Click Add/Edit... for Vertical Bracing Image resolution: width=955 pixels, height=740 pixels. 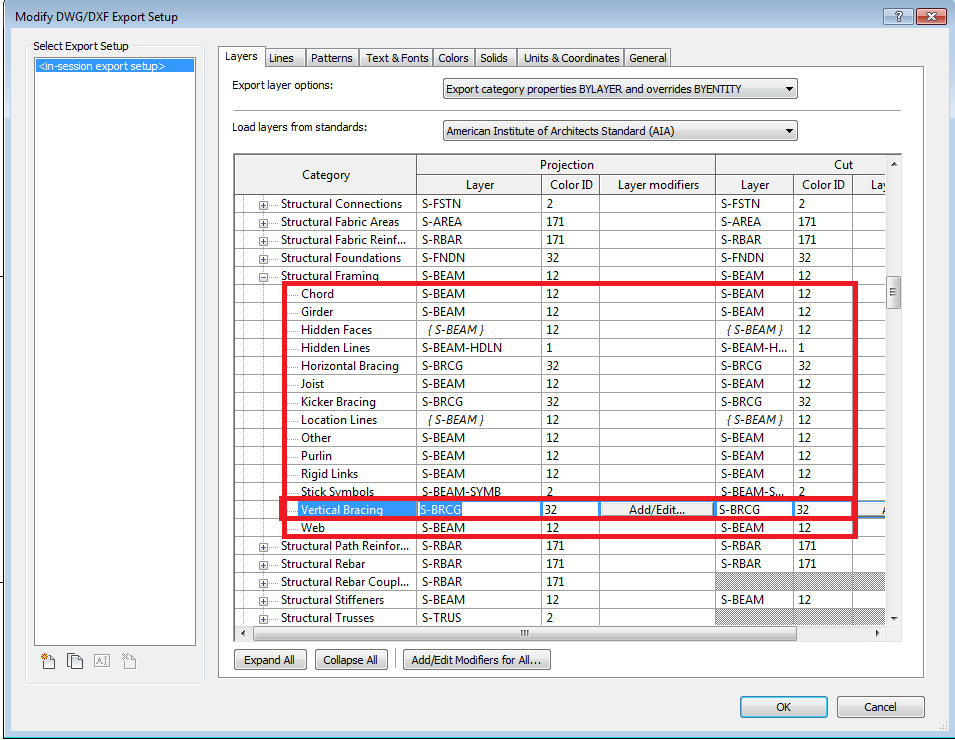(657, 510)
